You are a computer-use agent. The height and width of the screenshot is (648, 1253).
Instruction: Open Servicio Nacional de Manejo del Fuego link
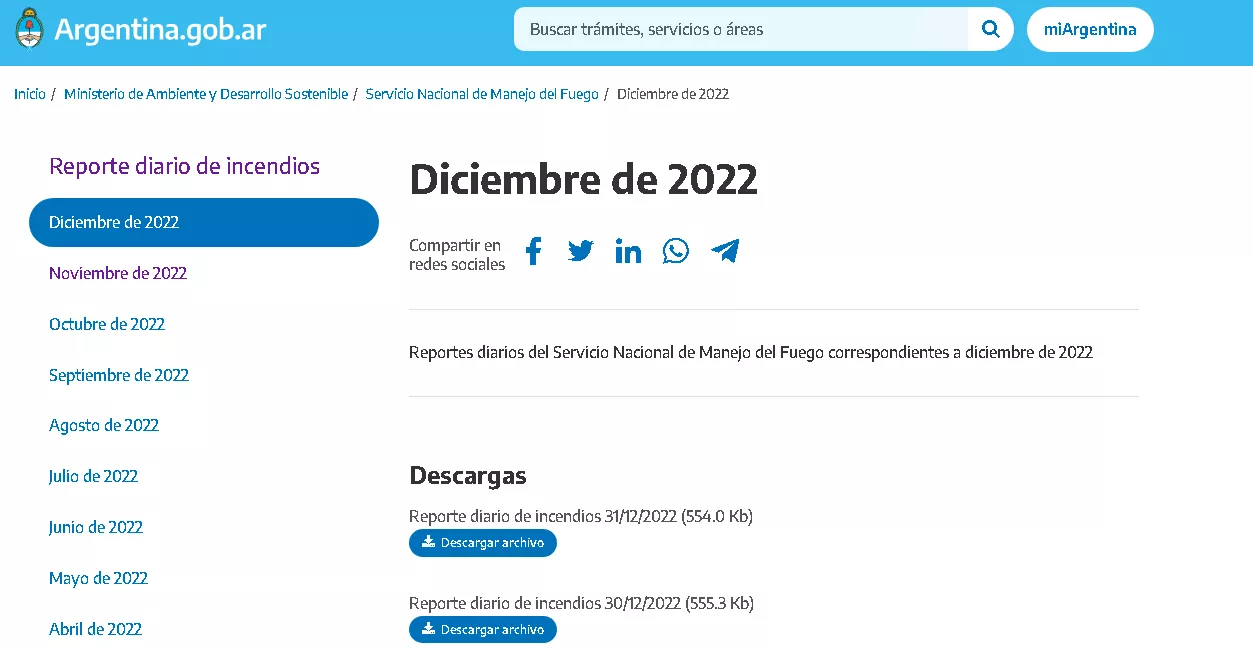pyautogui.click(x=481, y=94)
